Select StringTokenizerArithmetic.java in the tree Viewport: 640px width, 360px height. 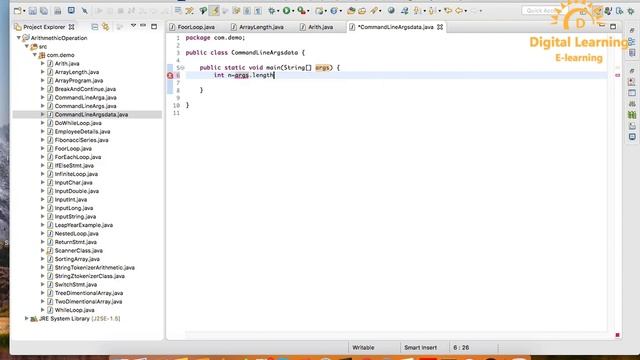[x=94, y=268]
